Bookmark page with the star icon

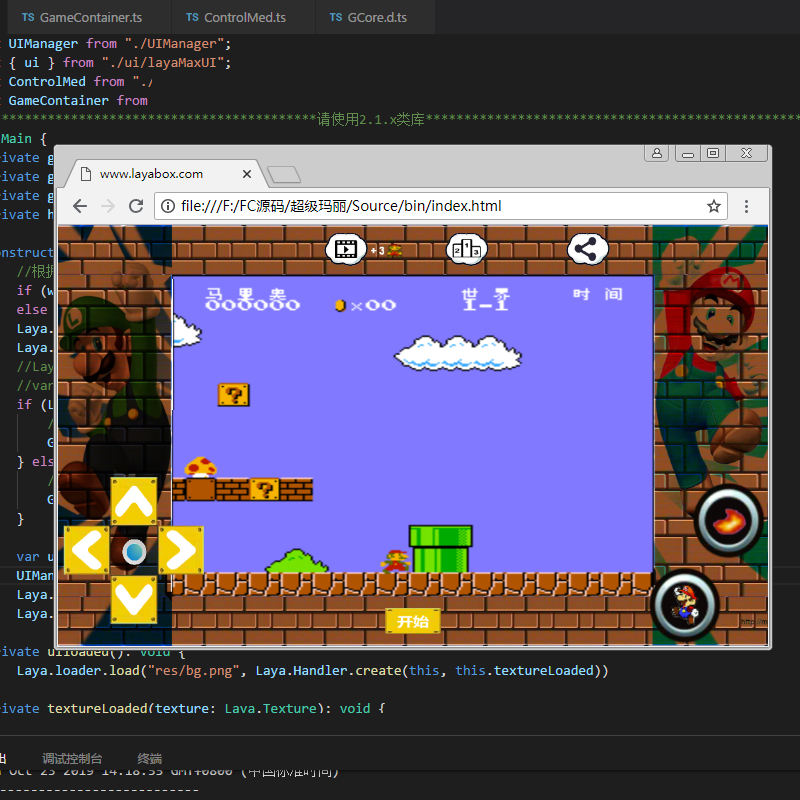point(714,206)
